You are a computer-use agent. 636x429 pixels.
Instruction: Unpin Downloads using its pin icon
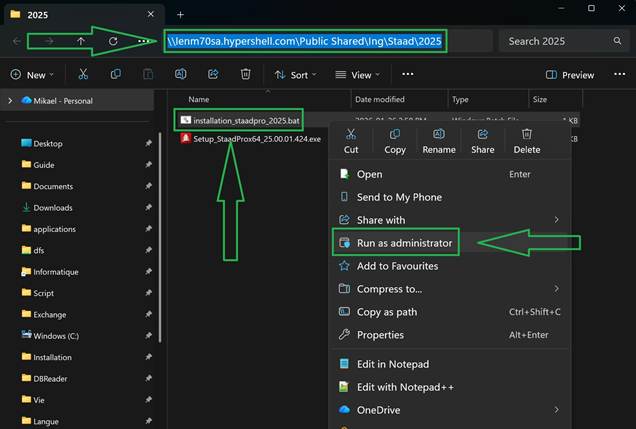(148, 207)
